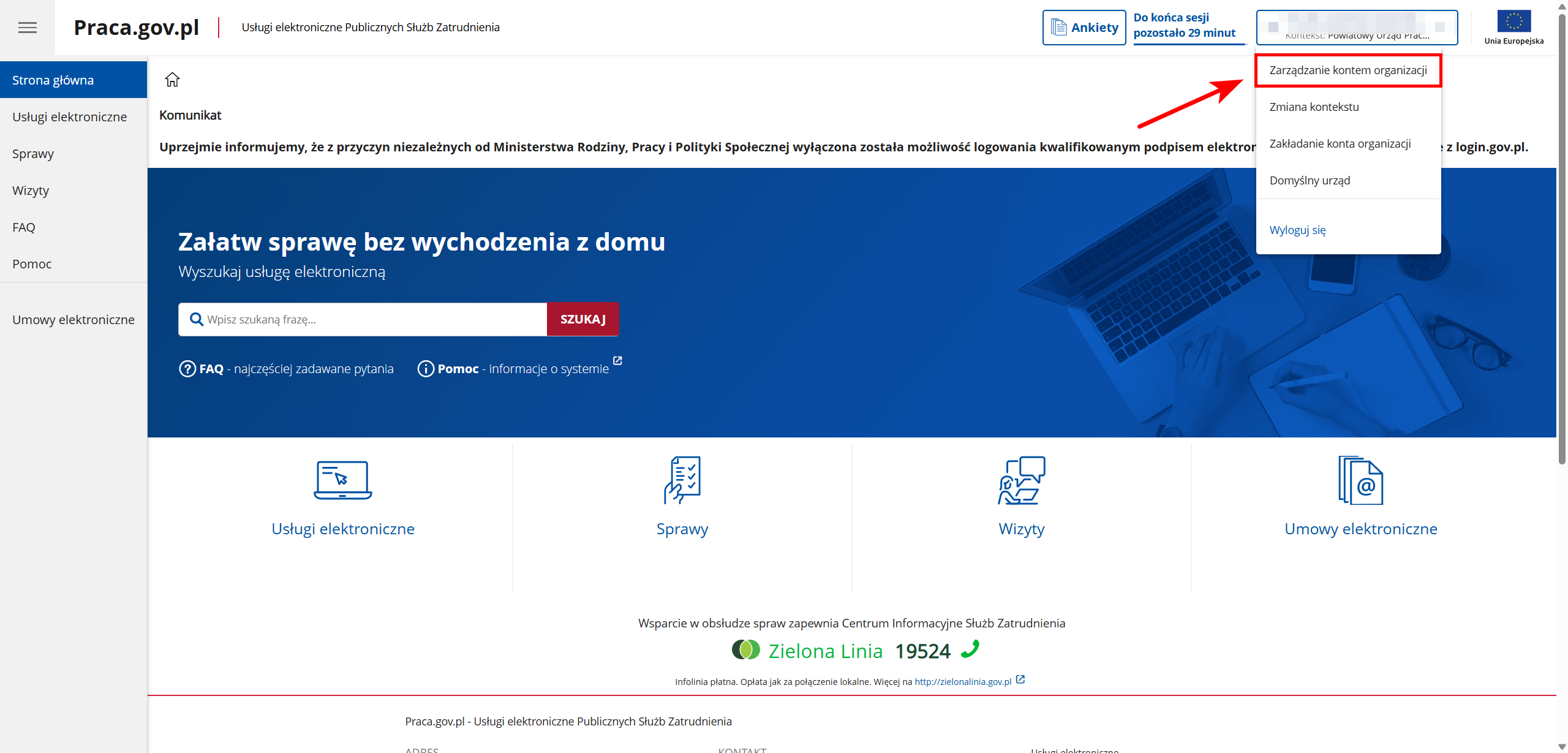
Task: Click the phone number 19524
Action: pyautogui.click(x=923, y=651)
